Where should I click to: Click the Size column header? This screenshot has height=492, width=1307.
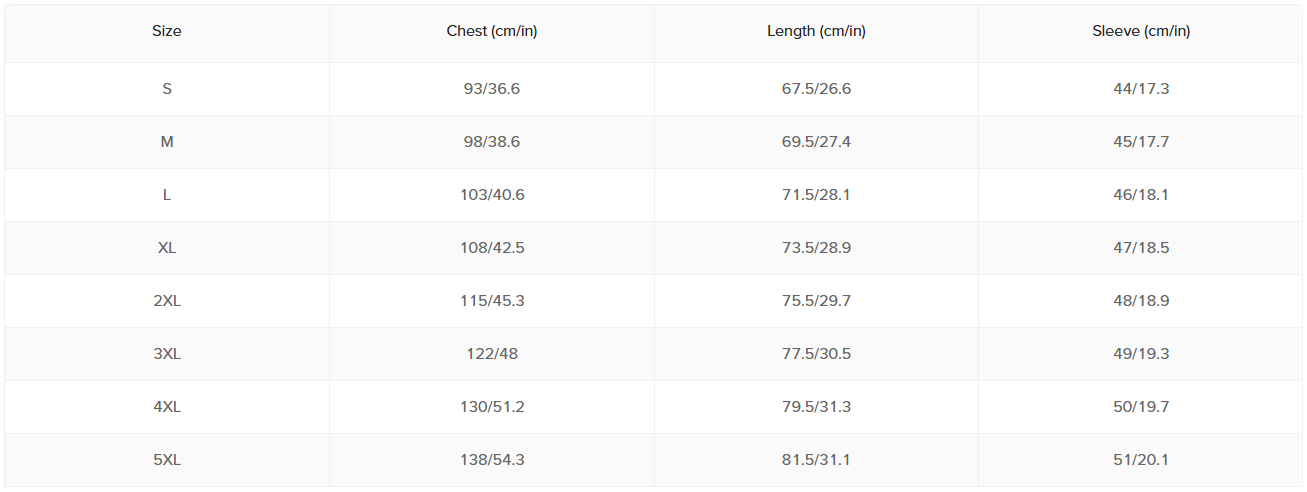click(167, 31)
